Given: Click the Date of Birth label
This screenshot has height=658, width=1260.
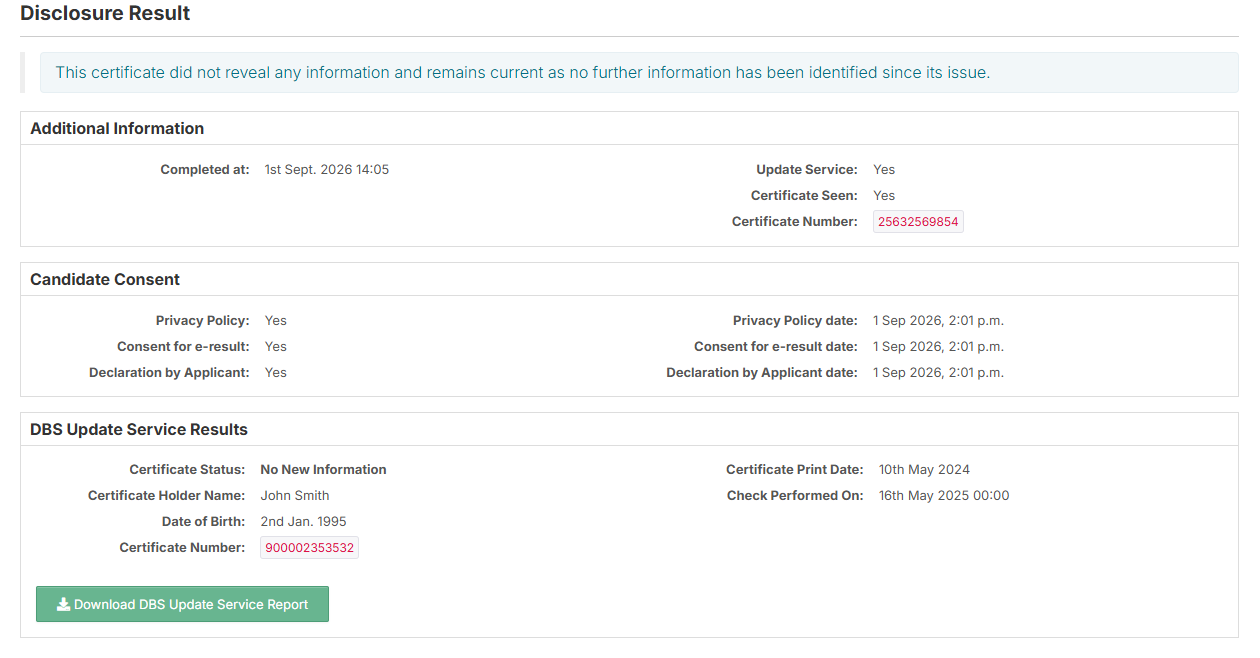Looking at the screenshot, I should [203, 522].
